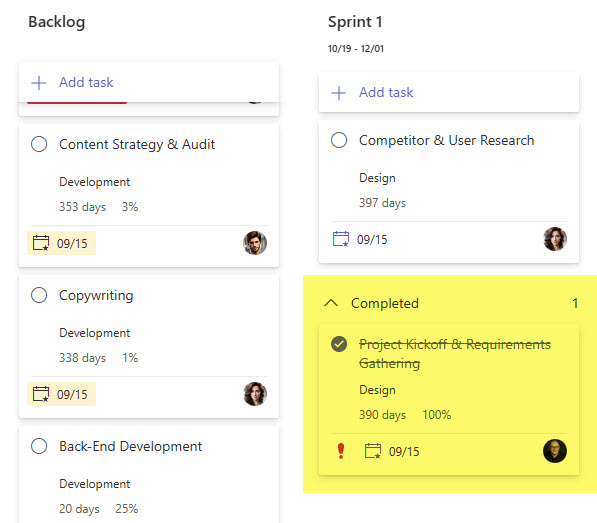Screen dimensions: 597x523
Task: Mark Back-End Development as complete
Action: coord(39,446)
